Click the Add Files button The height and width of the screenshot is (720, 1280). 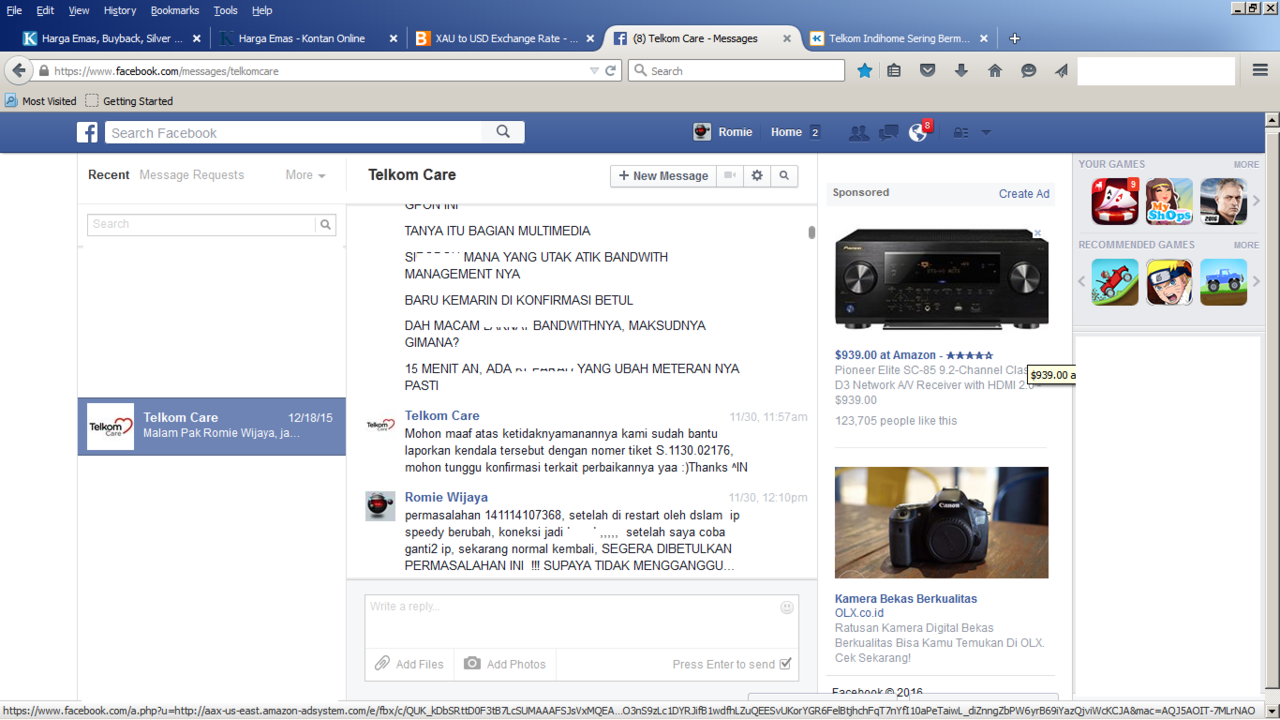(x=409, y=664)
